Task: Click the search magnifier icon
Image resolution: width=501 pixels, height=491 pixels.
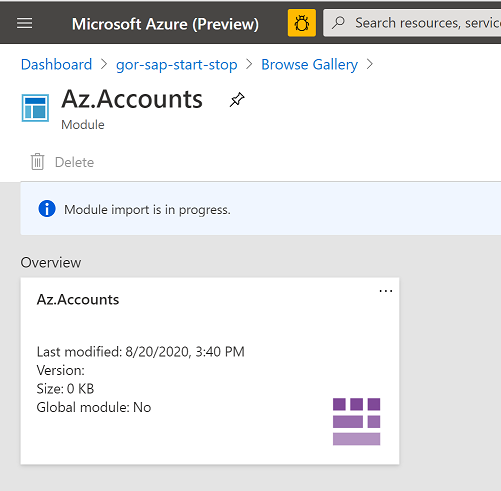Action: (338, 23)
